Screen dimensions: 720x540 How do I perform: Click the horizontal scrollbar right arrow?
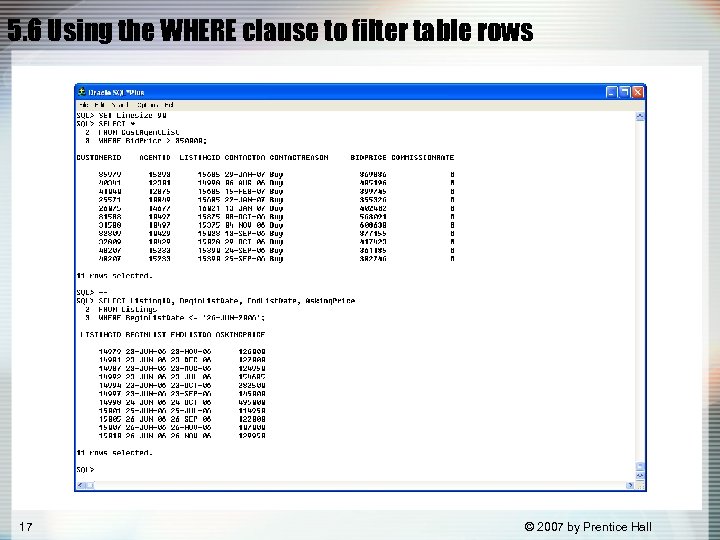[x=630, y=485]
